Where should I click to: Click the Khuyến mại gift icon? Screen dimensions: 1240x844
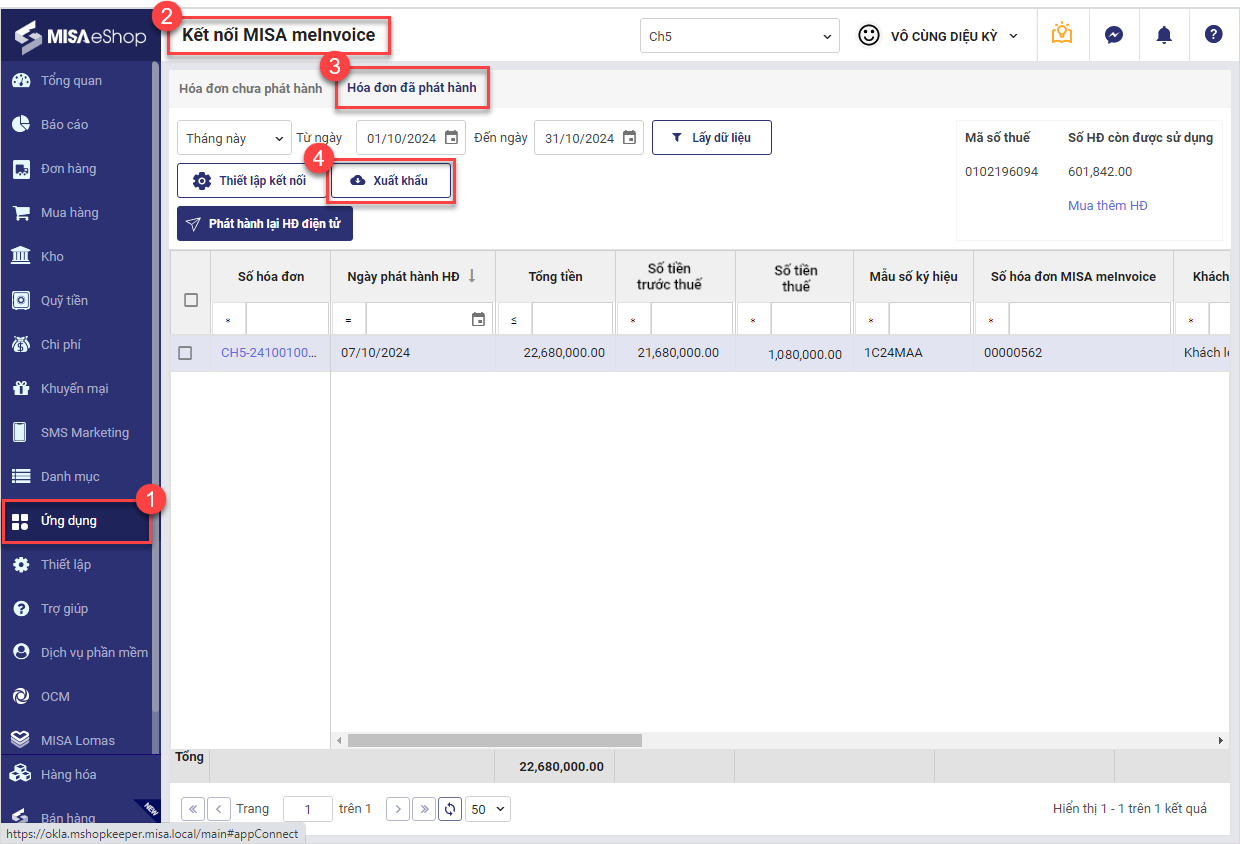point(20,389)
